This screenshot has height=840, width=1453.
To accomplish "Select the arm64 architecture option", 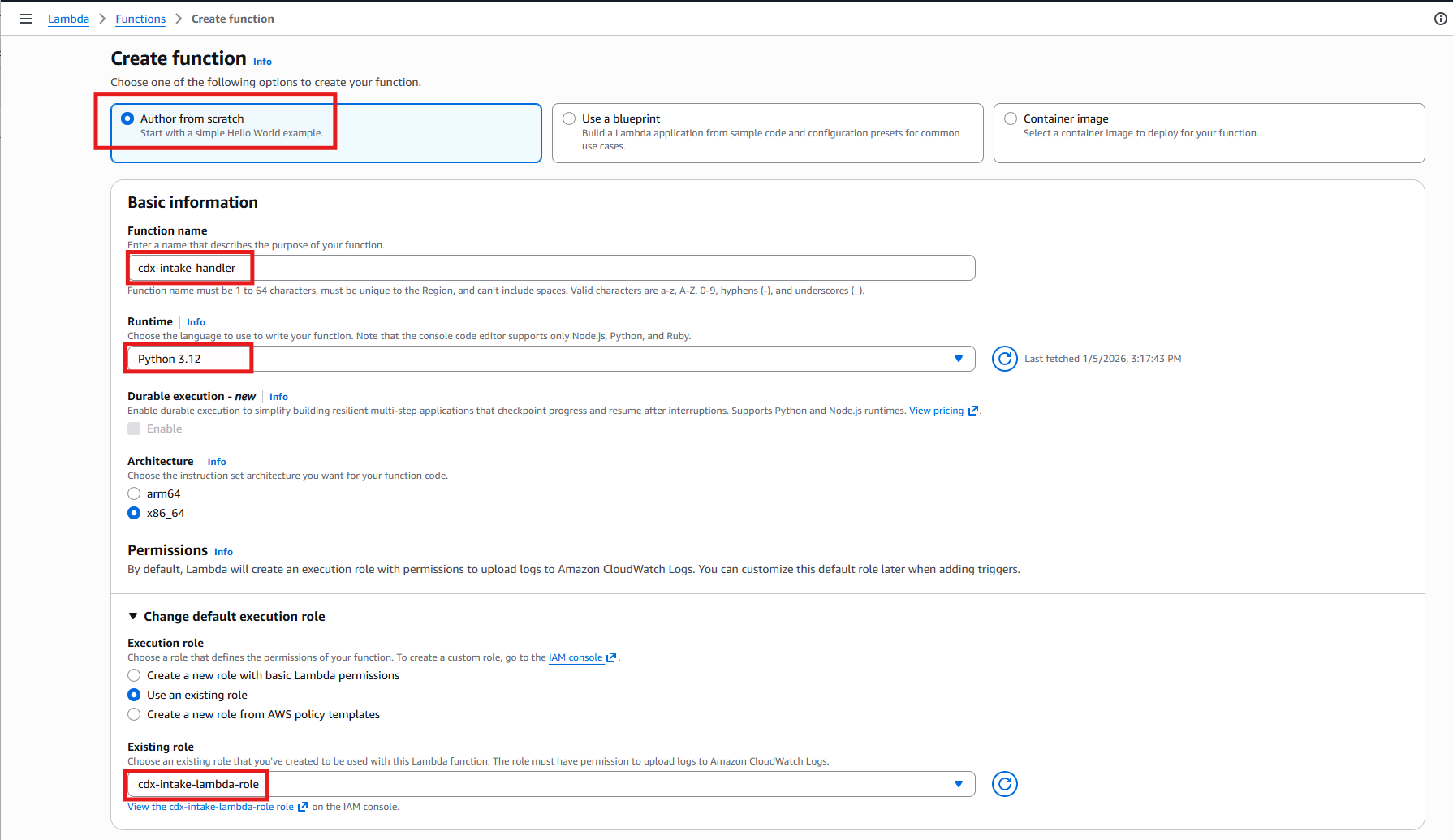I will tap(135, 493).
